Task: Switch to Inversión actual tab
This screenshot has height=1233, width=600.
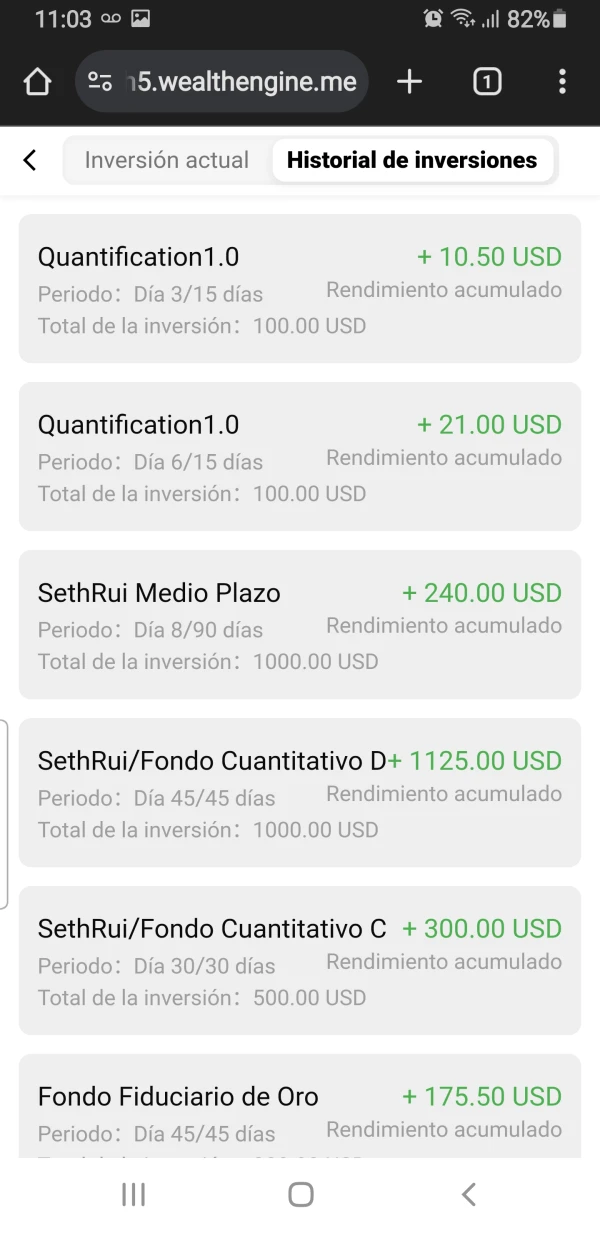Action: [x=167, y=160]
